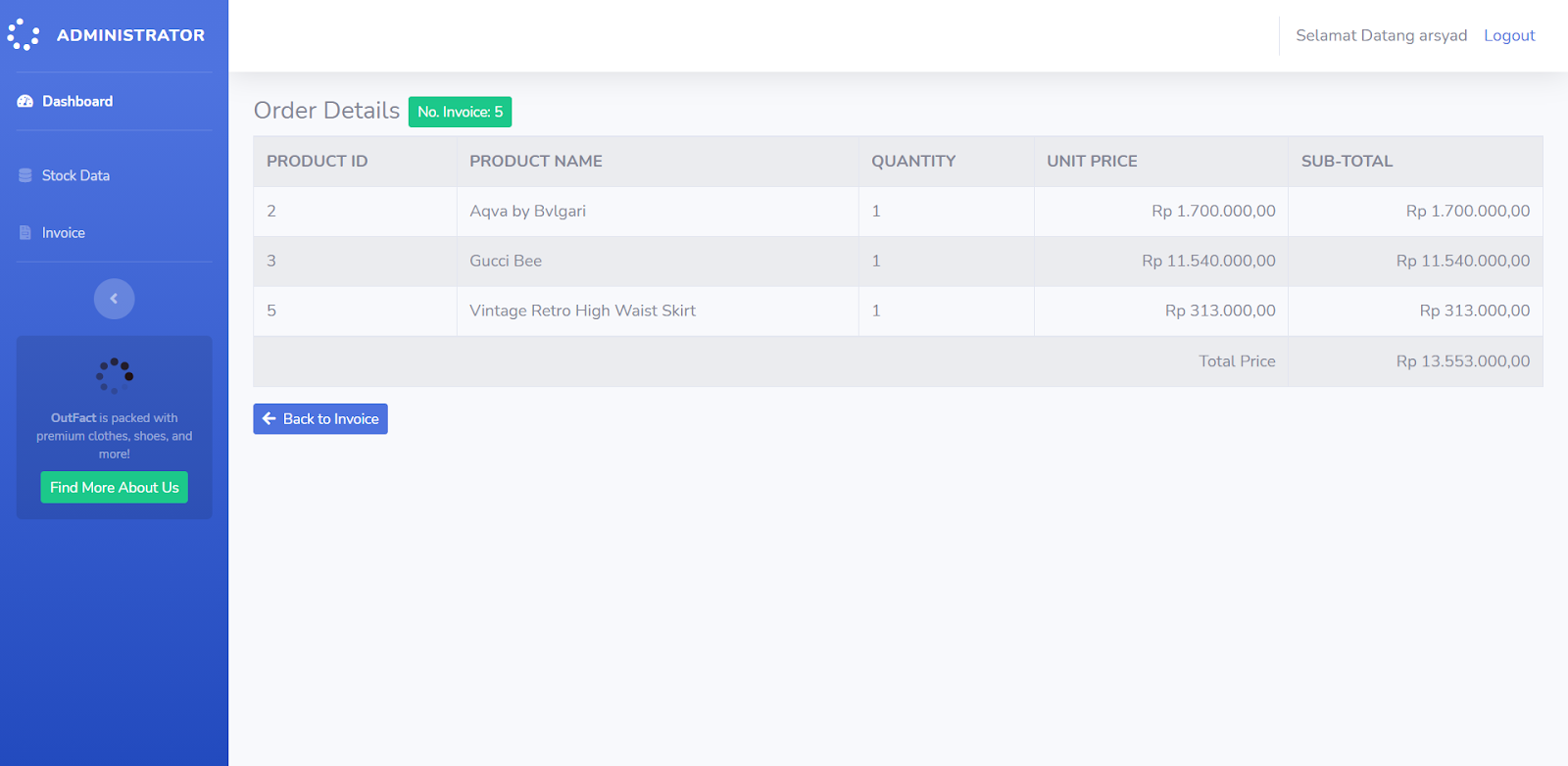Select the Vintage Retro High Waist Skirt cell
Image resolution: width=1568 pixels, height=766 pixels.
coord(658,311)
